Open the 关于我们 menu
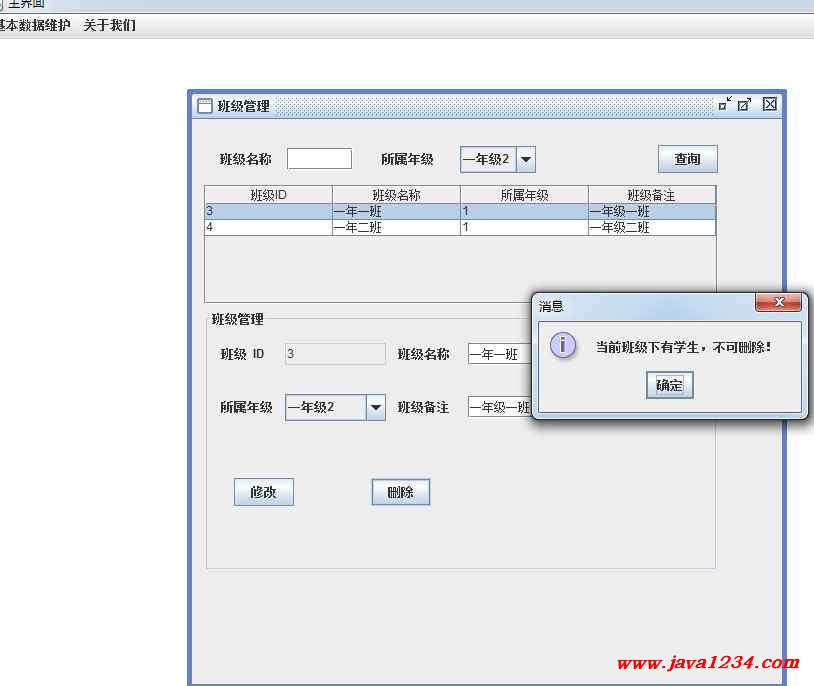The width and height of the screenshot is (814, 686). [109, 26]
